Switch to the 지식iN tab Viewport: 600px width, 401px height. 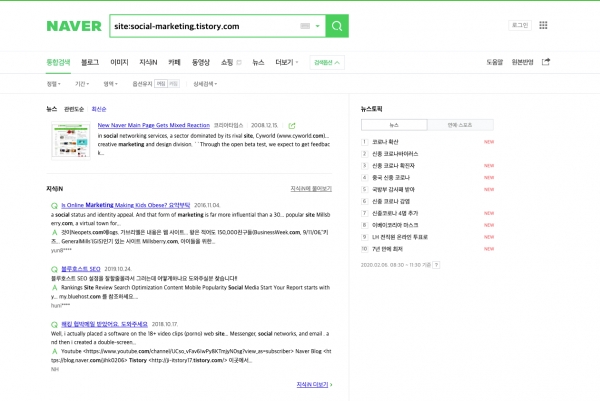148,62
